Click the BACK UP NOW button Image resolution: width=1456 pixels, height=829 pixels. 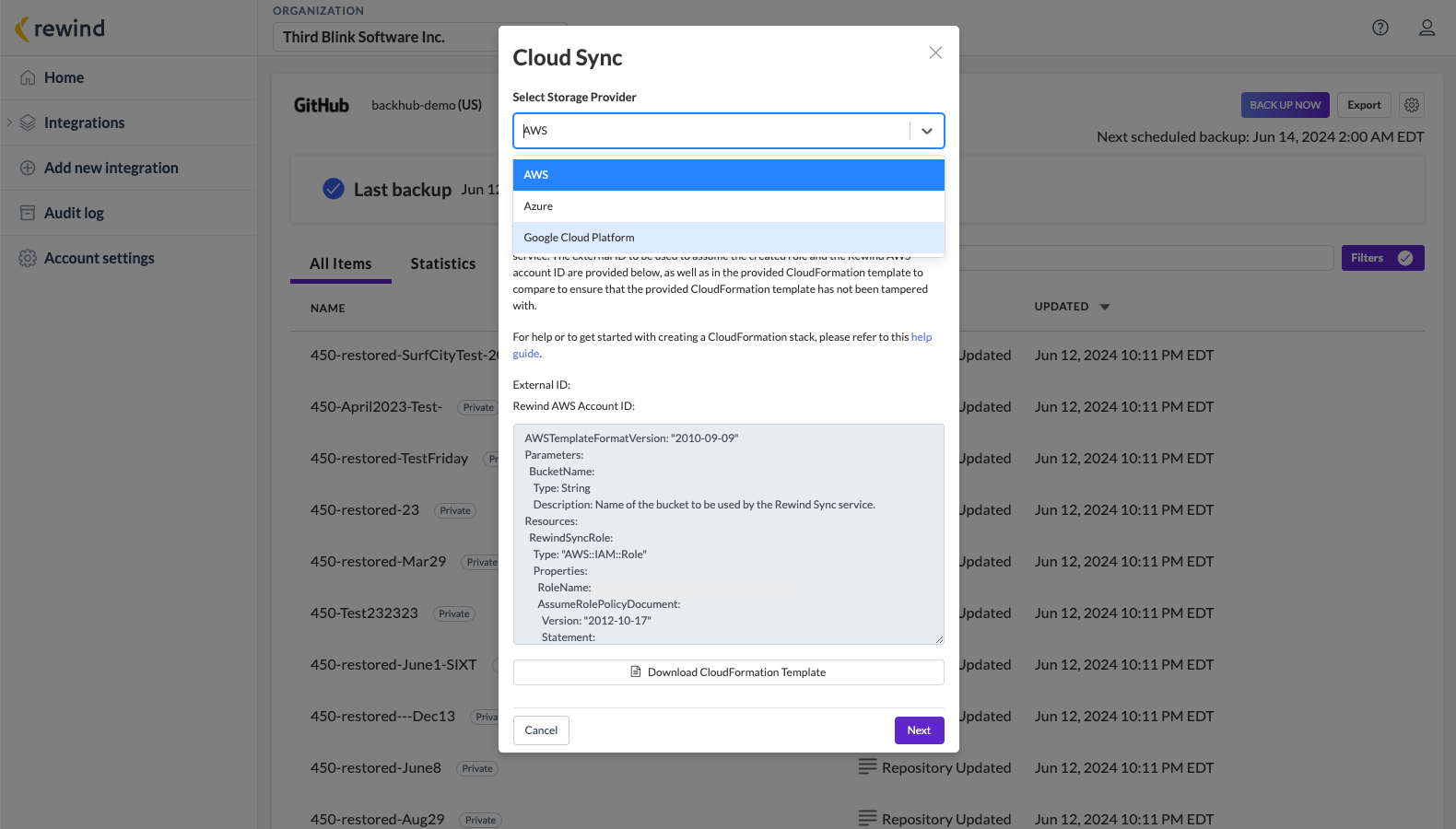1286,105
